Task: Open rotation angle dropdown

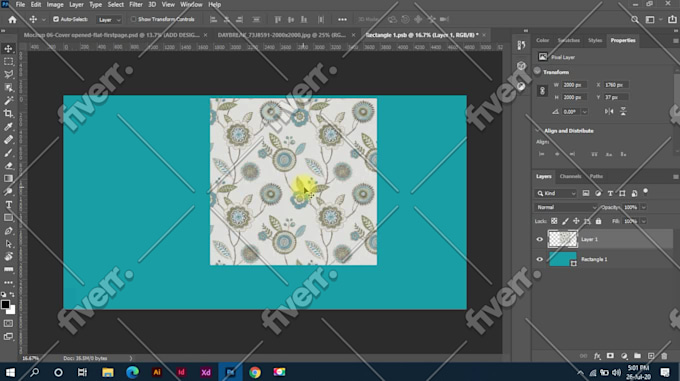Action: point(585,111)
